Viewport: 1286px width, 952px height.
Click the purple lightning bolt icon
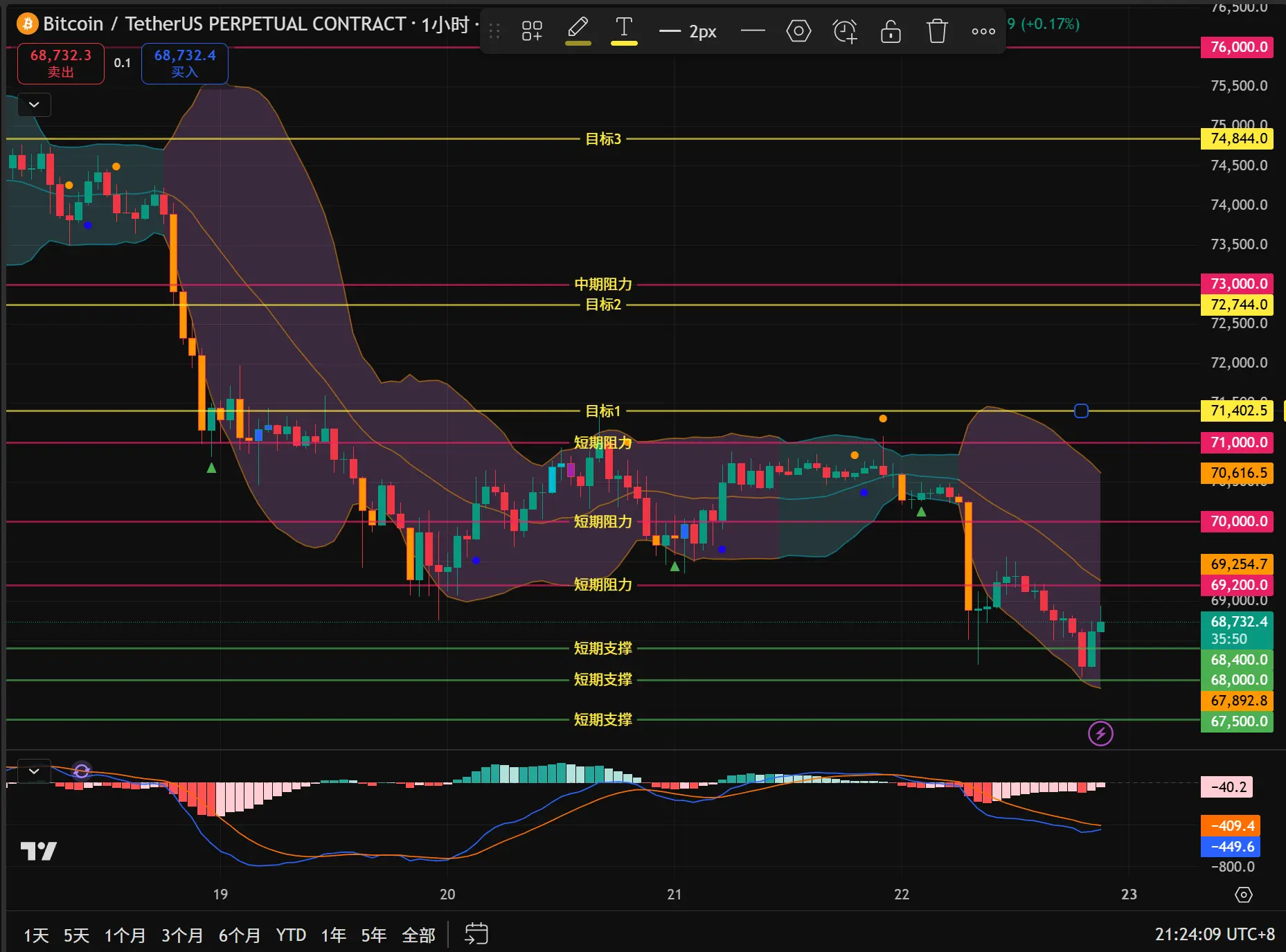coord(1100,733)
